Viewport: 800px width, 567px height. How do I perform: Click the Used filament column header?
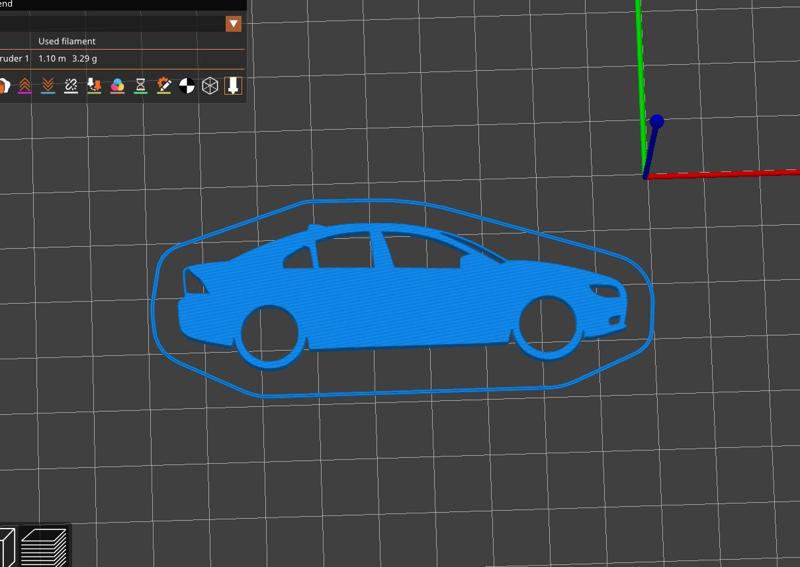[x=67, y=41]
